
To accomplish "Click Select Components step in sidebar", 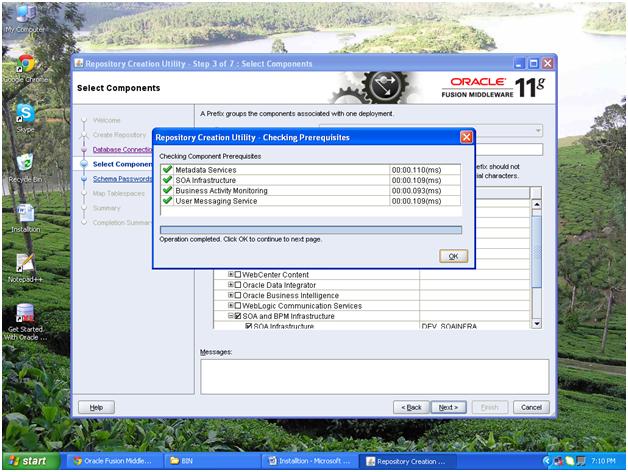I will [x=122, y=164].
